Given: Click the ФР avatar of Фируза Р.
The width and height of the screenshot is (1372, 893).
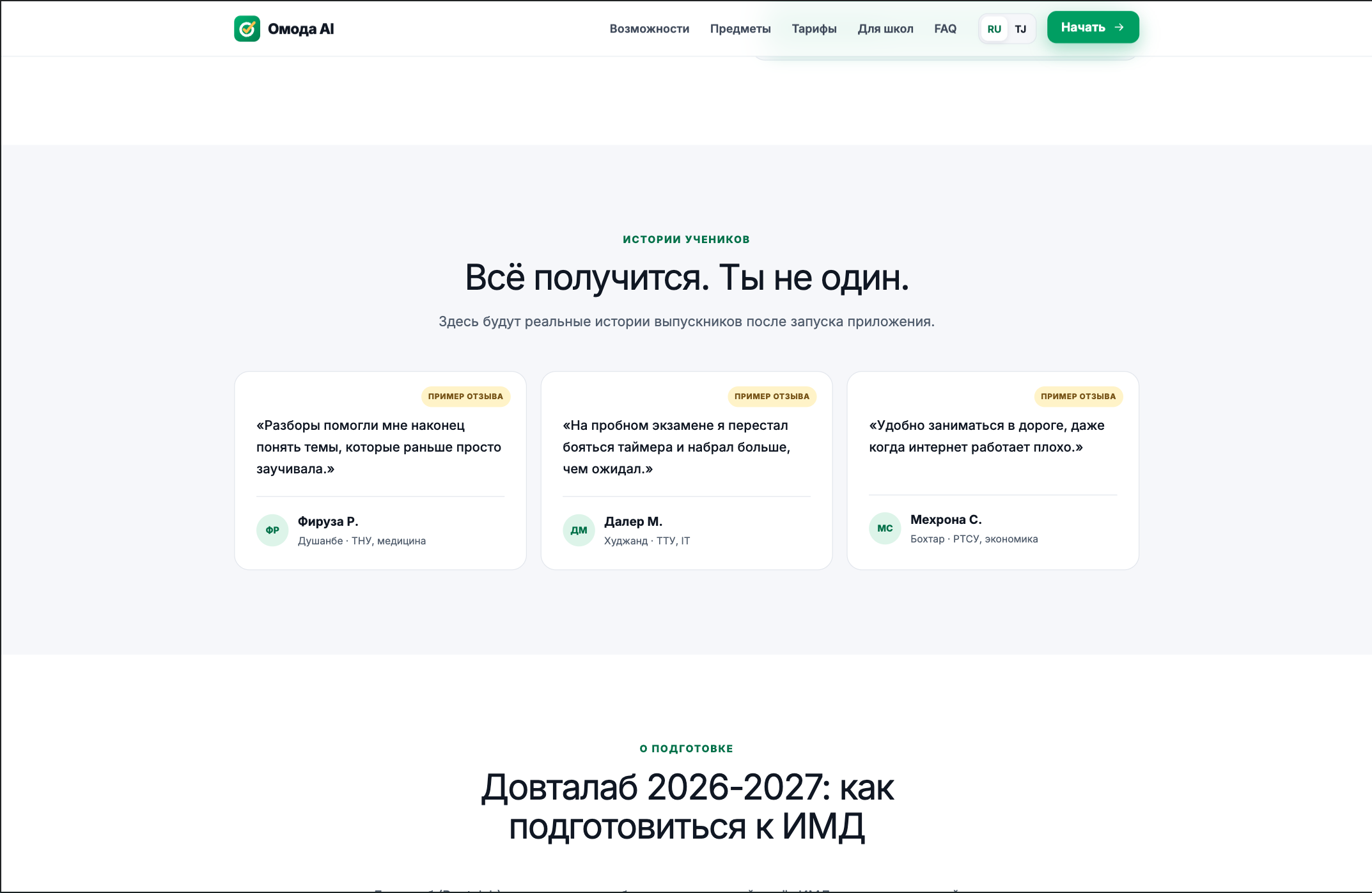Looking at the screenshot, I should (272, 530).
